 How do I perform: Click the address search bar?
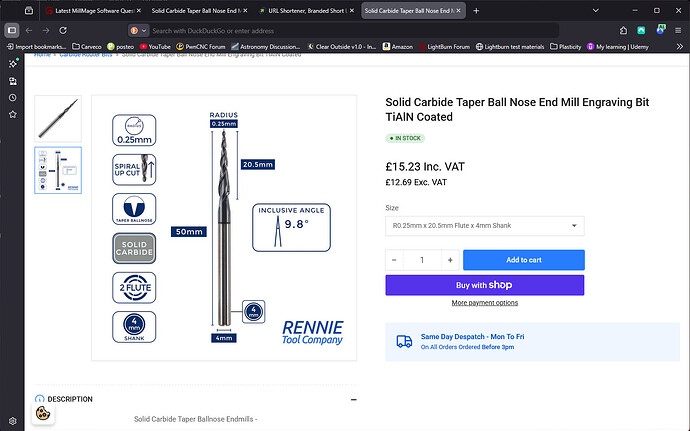point(300,30)
